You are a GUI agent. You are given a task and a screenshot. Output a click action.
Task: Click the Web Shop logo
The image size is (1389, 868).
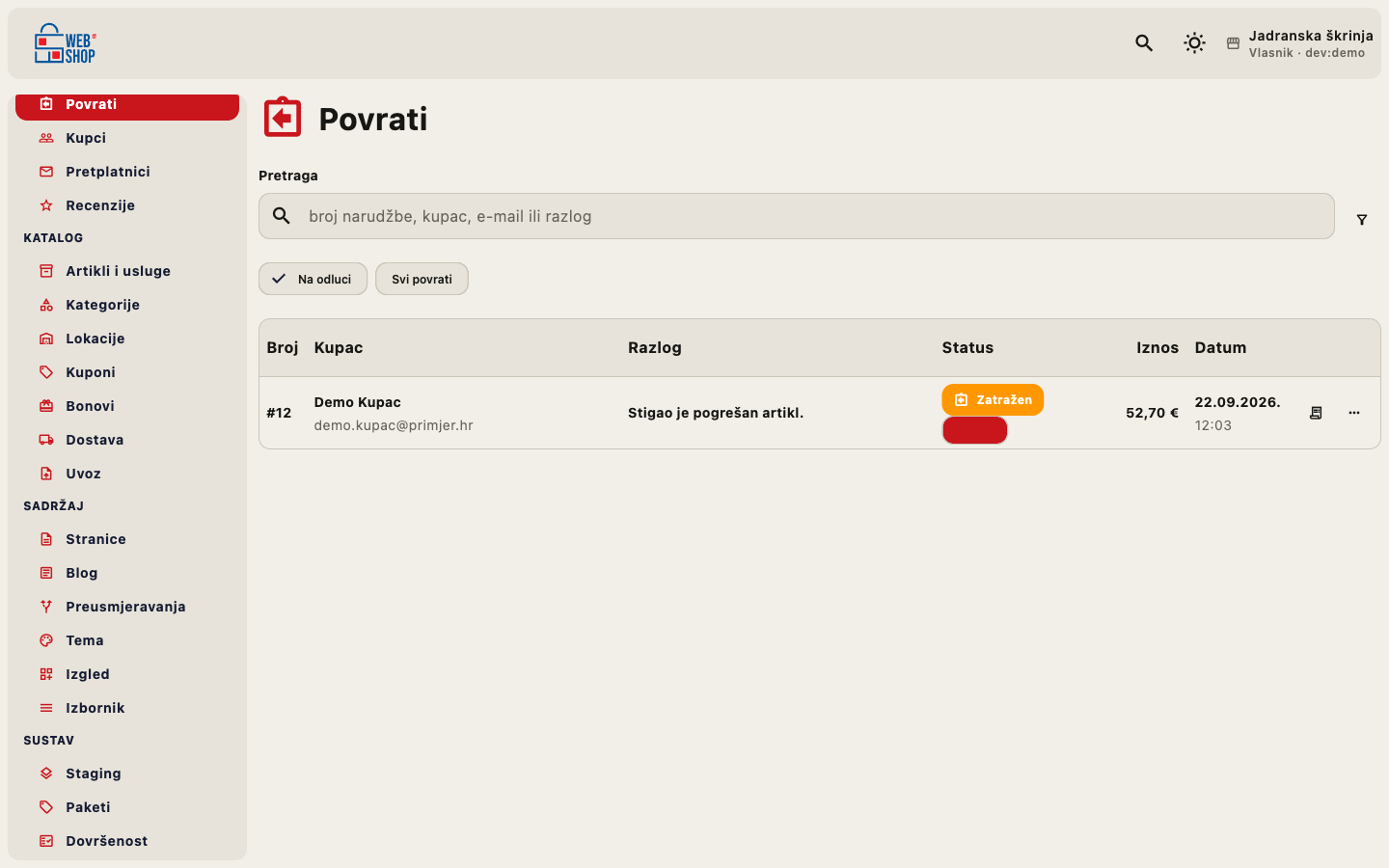tap(66, 43)
